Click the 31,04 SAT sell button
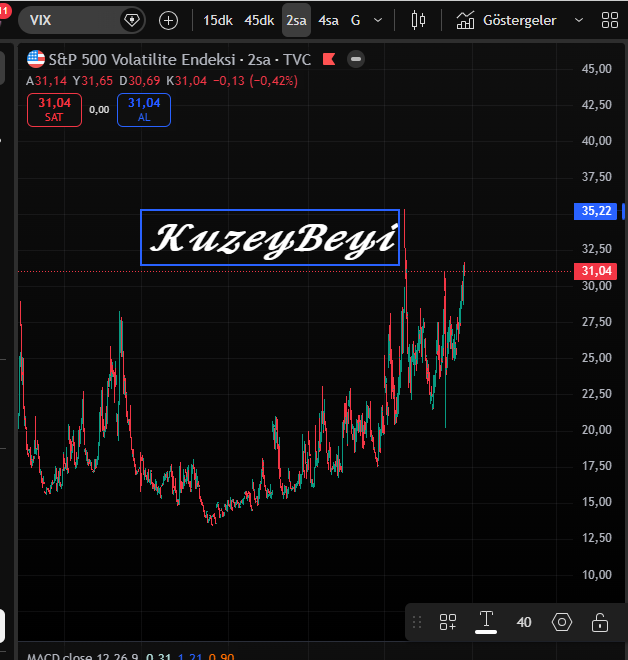 pyautogui.click(x=54, y=110)
